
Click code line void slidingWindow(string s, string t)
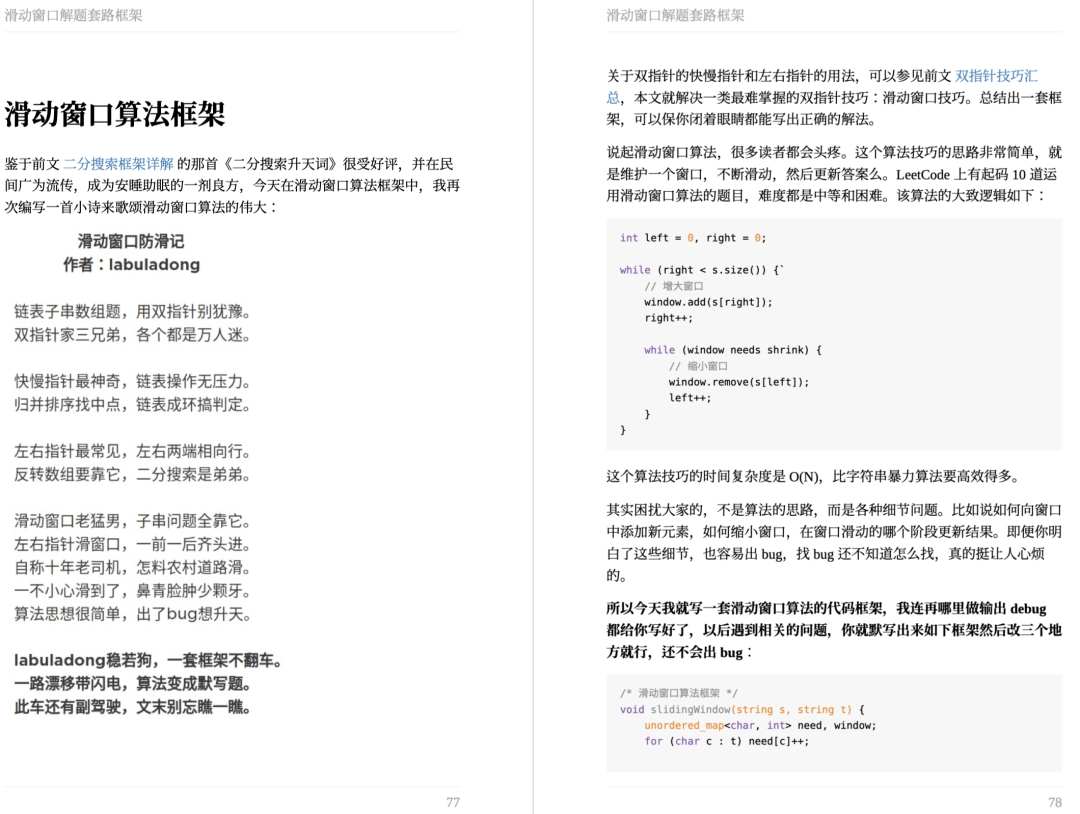point(742,709)
